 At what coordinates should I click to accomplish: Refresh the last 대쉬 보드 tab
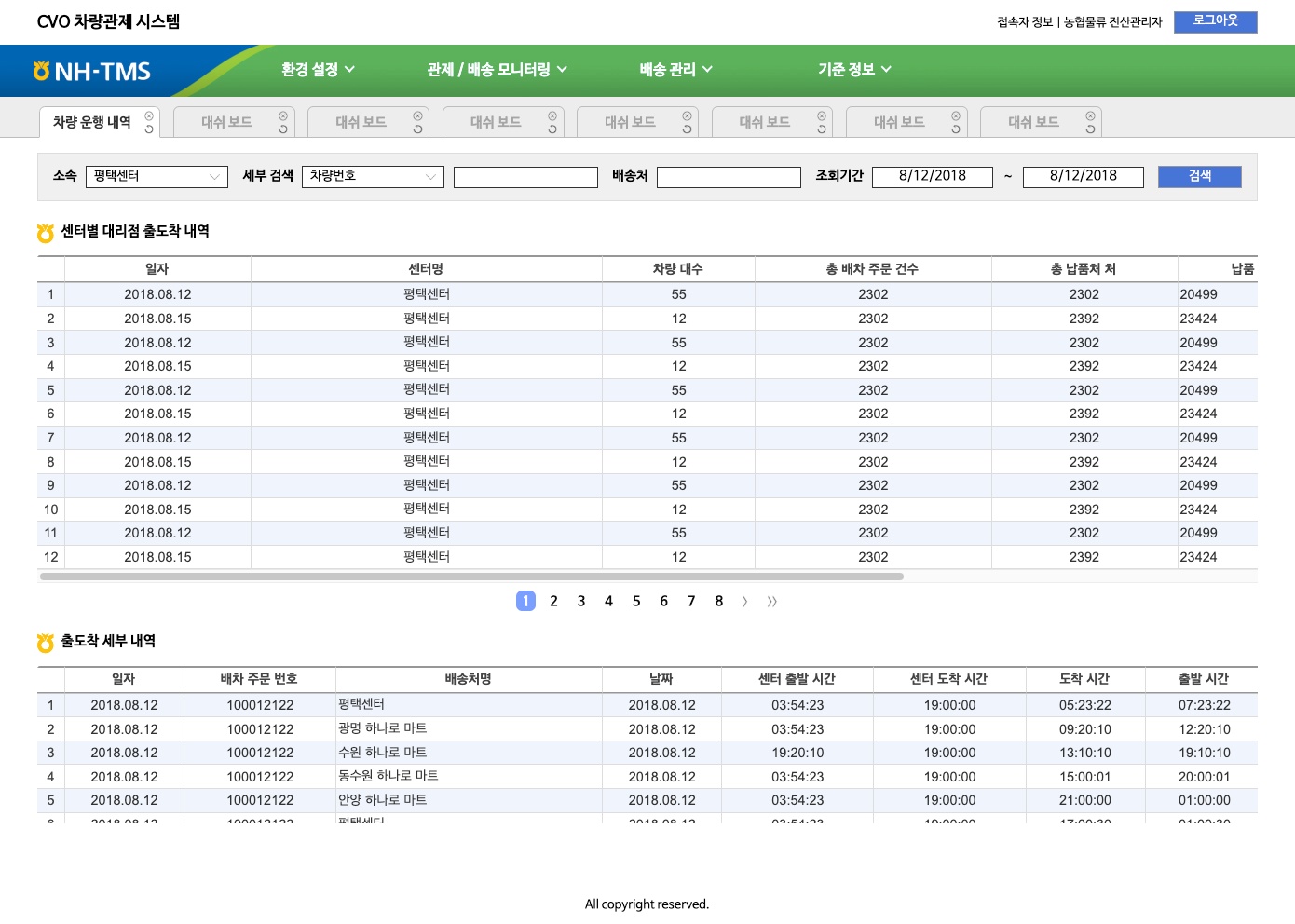[x=1090, y=128]
